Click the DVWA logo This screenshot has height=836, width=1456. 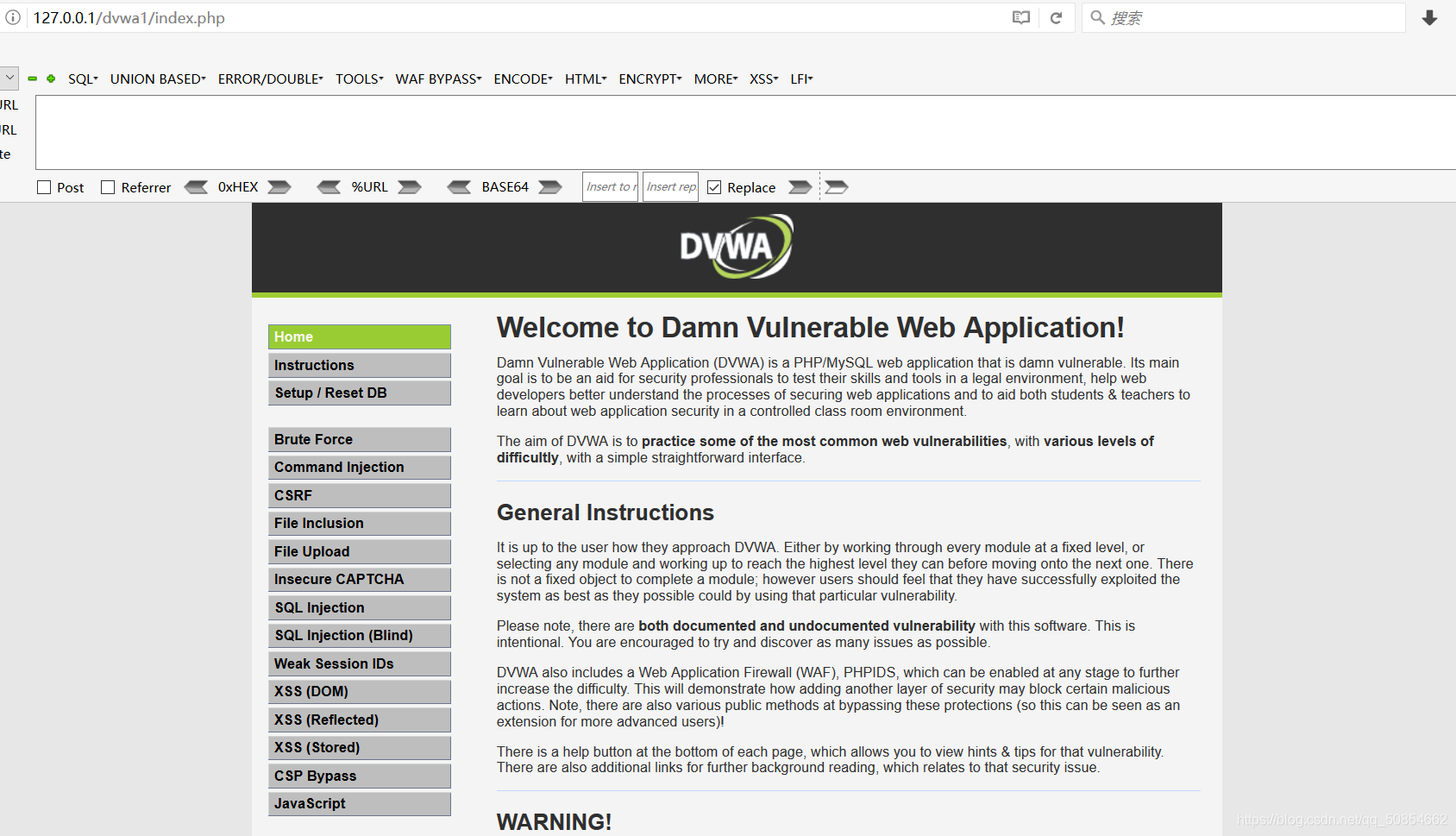point(736,247)
